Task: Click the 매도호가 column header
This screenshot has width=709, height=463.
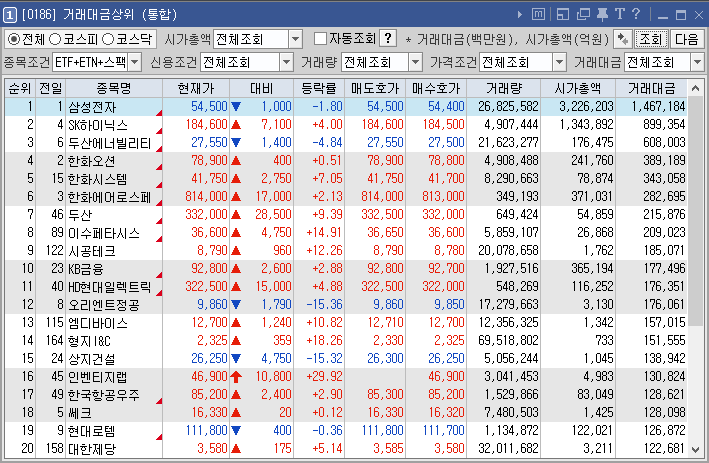Action: [x=375, y=88]
